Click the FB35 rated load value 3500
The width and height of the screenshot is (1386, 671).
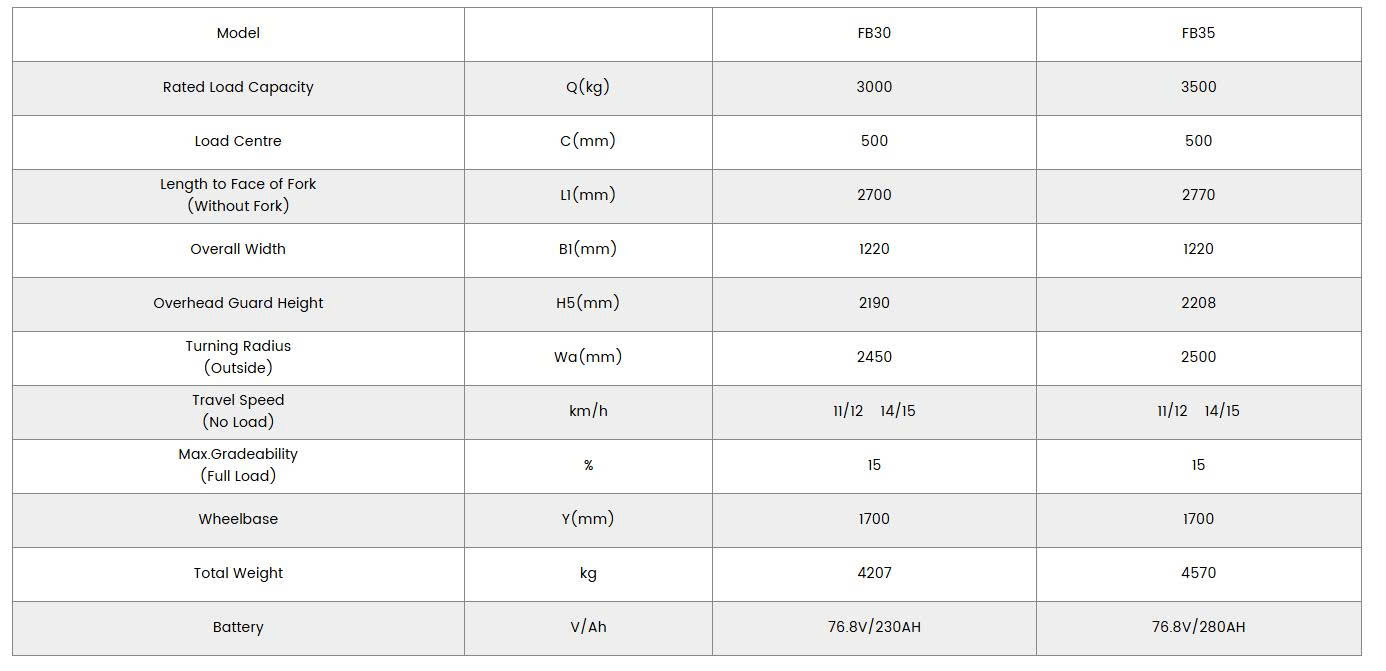tap(1198, 87)
